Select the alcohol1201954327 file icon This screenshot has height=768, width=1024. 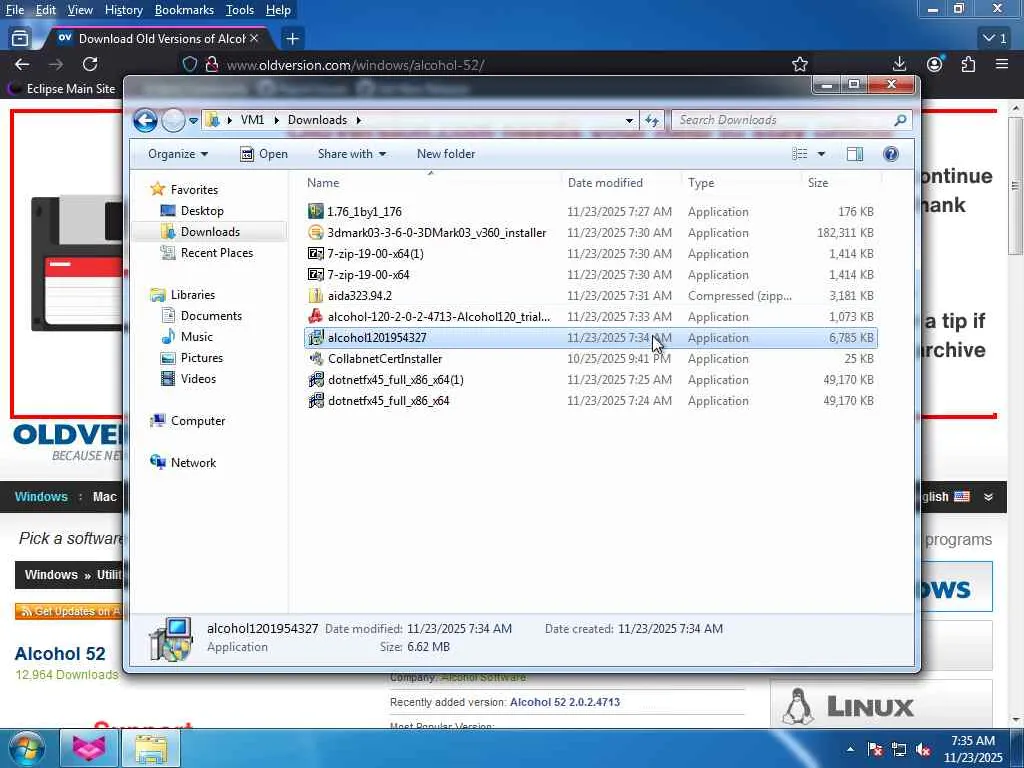pyautogui.click(x=315, y=338)
